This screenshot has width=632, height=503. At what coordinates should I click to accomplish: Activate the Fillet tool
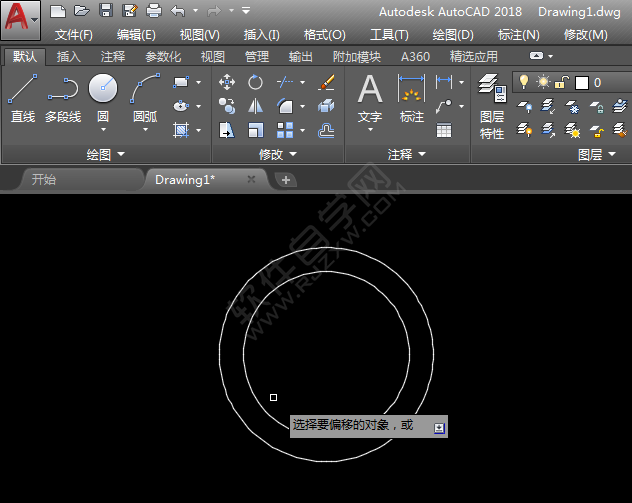coord(285,106)
